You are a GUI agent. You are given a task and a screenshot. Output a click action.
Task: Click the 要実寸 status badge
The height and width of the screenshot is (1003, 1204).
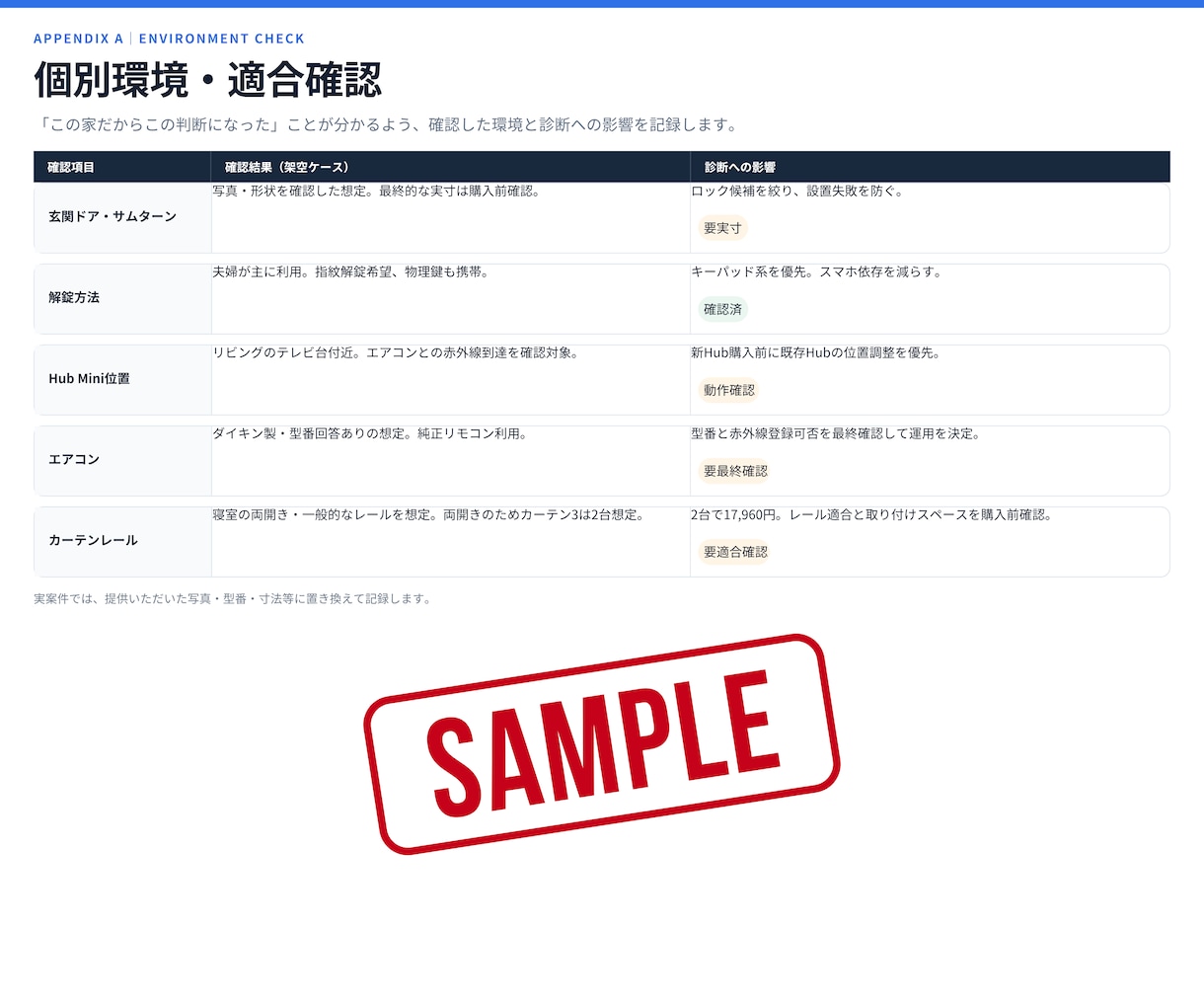pos(722,228)
